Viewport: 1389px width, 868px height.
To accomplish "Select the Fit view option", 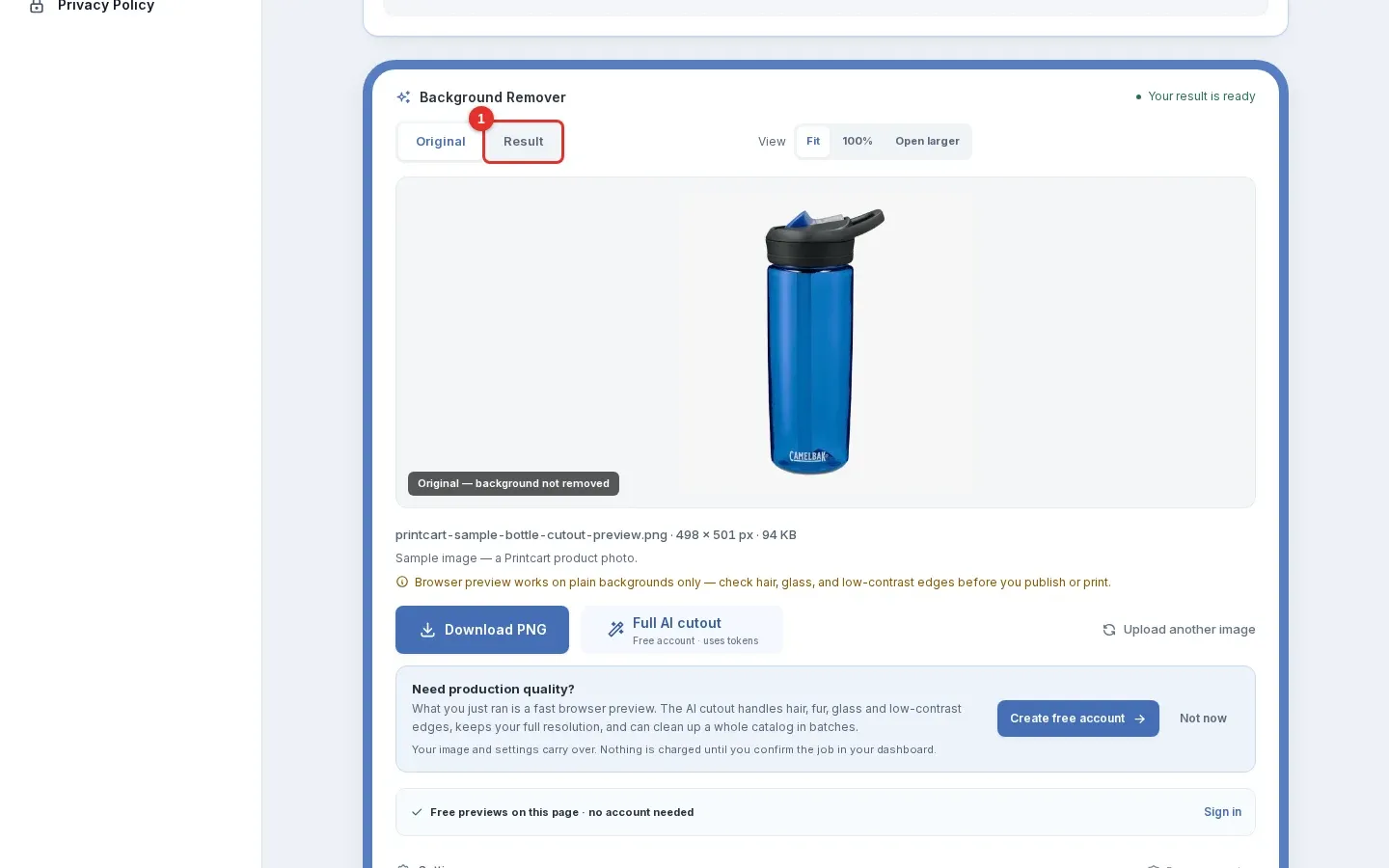I will (813, 142).
